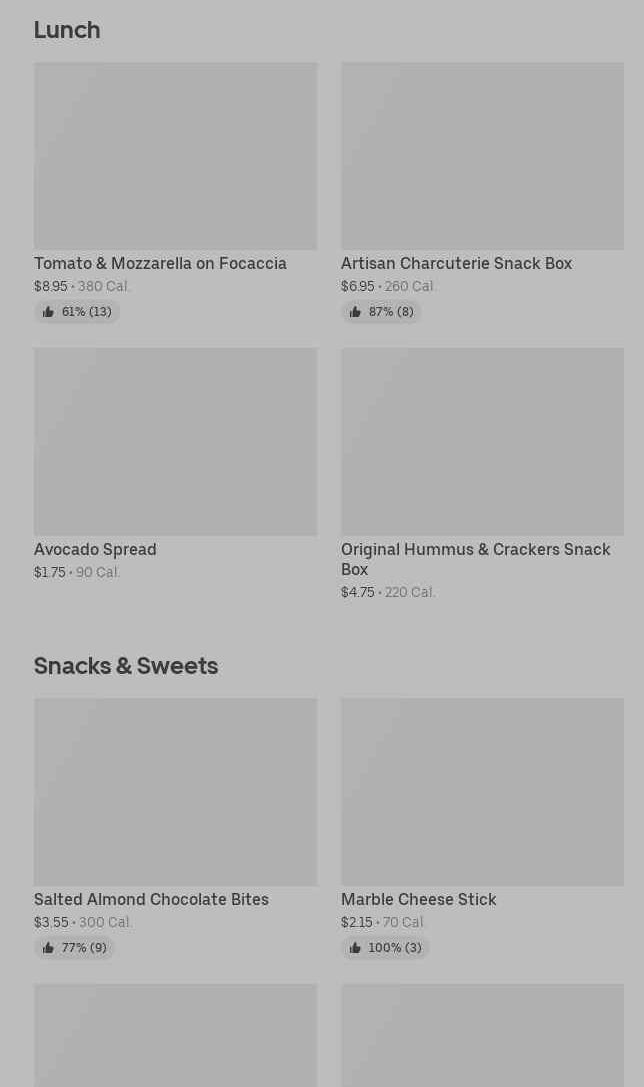Open the Marble Cheese Stick title link

(x=418, y=899)
